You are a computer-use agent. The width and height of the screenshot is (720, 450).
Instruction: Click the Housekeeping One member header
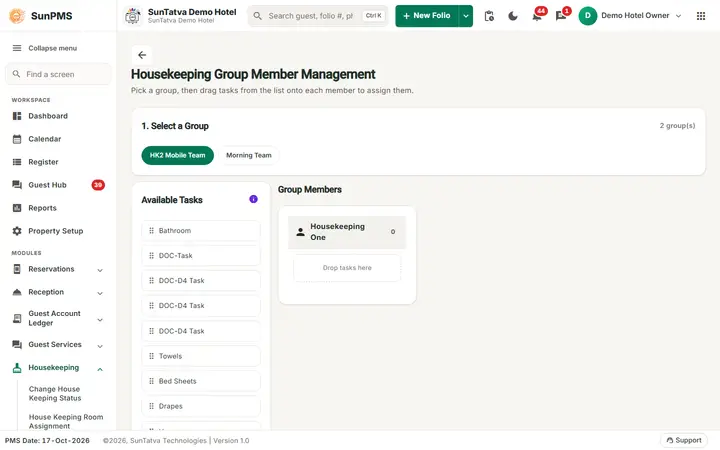pos(347,232)
